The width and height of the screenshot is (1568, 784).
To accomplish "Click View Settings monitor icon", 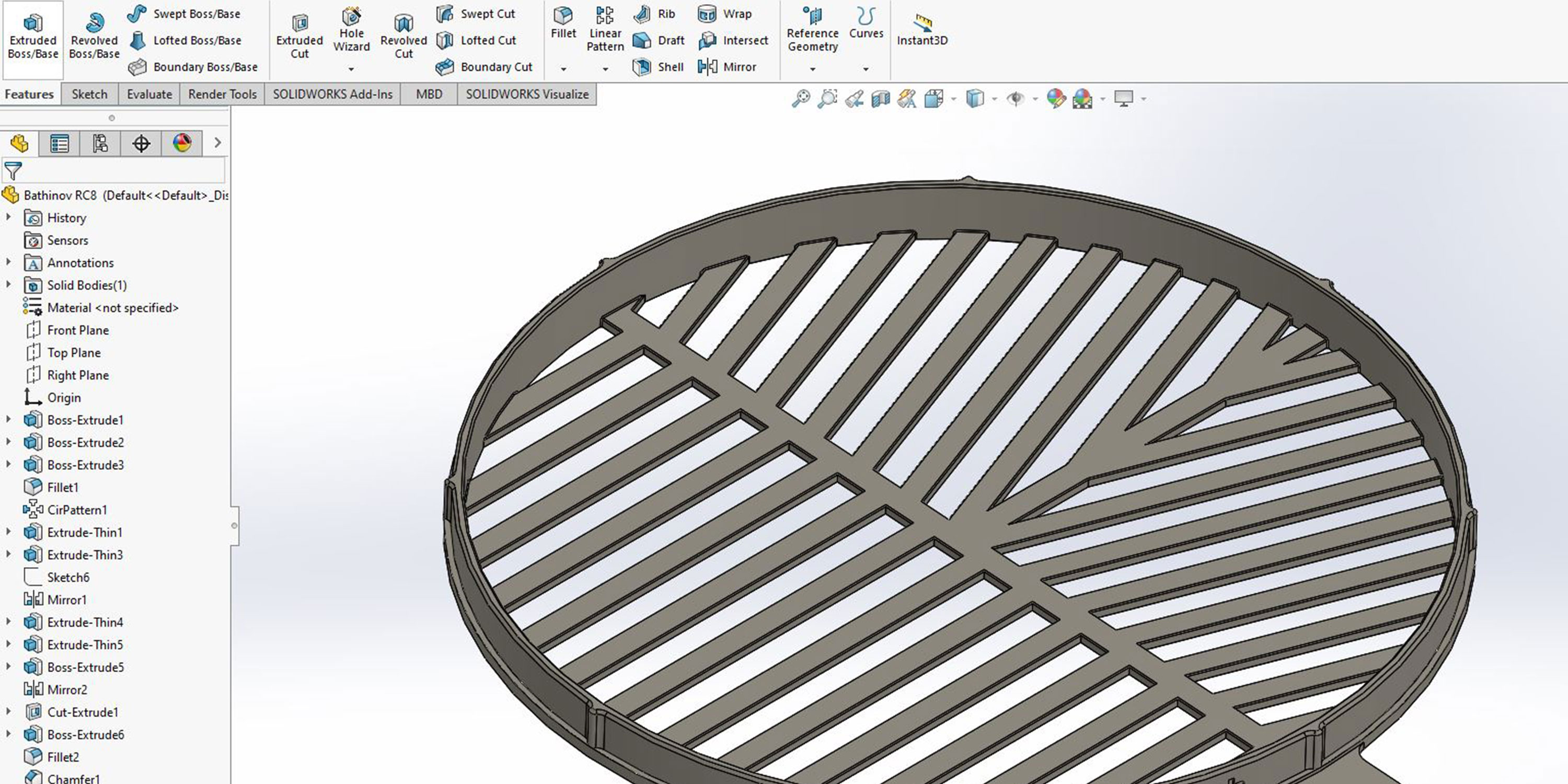I will [1124, 99].
